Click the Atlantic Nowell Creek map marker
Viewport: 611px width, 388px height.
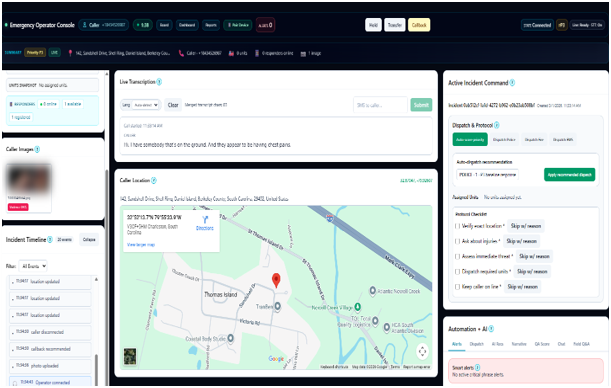tap(373, 291)
